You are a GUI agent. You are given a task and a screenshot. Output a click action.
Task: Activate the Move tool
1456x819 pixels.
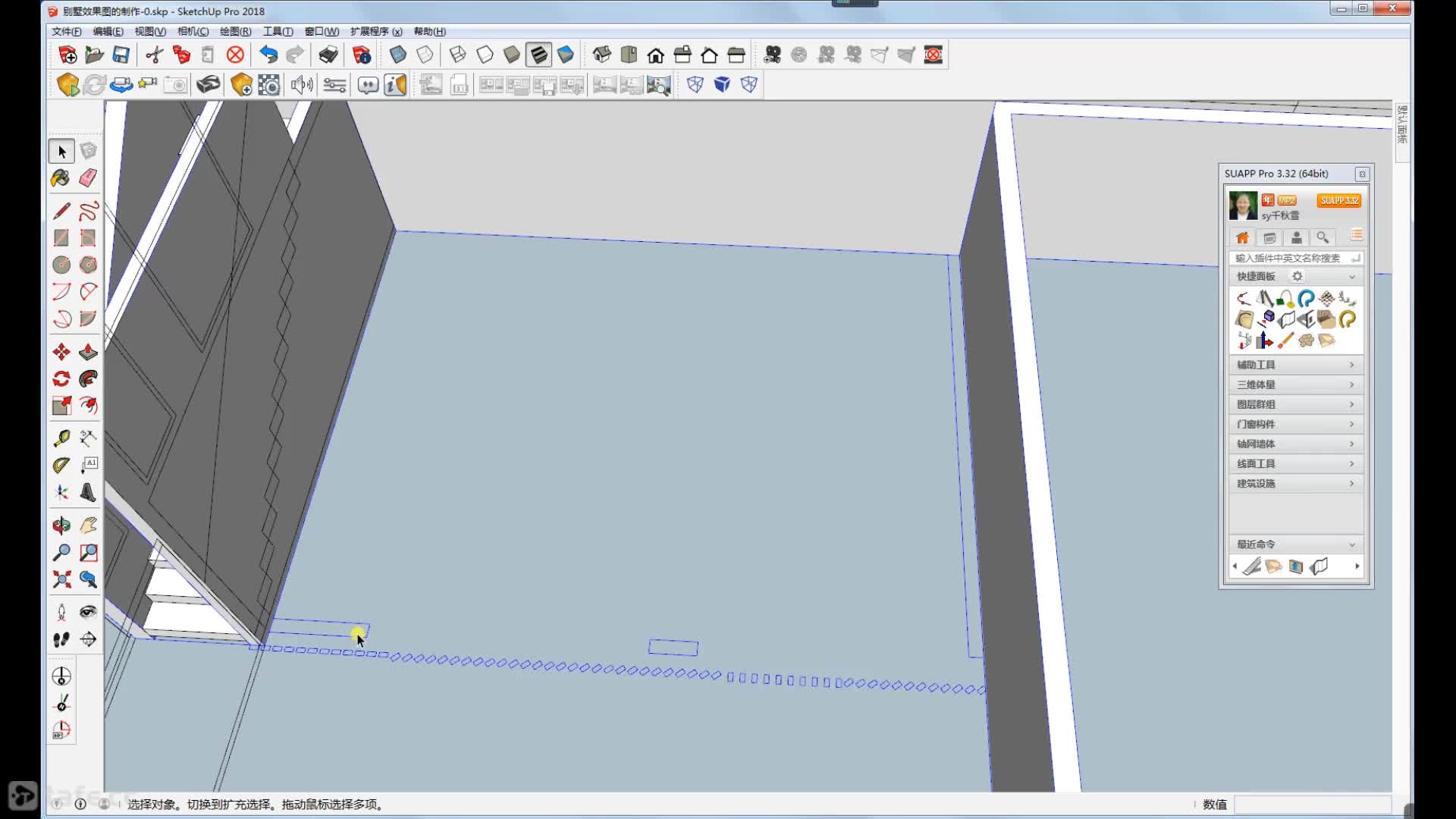coord(61,352)
